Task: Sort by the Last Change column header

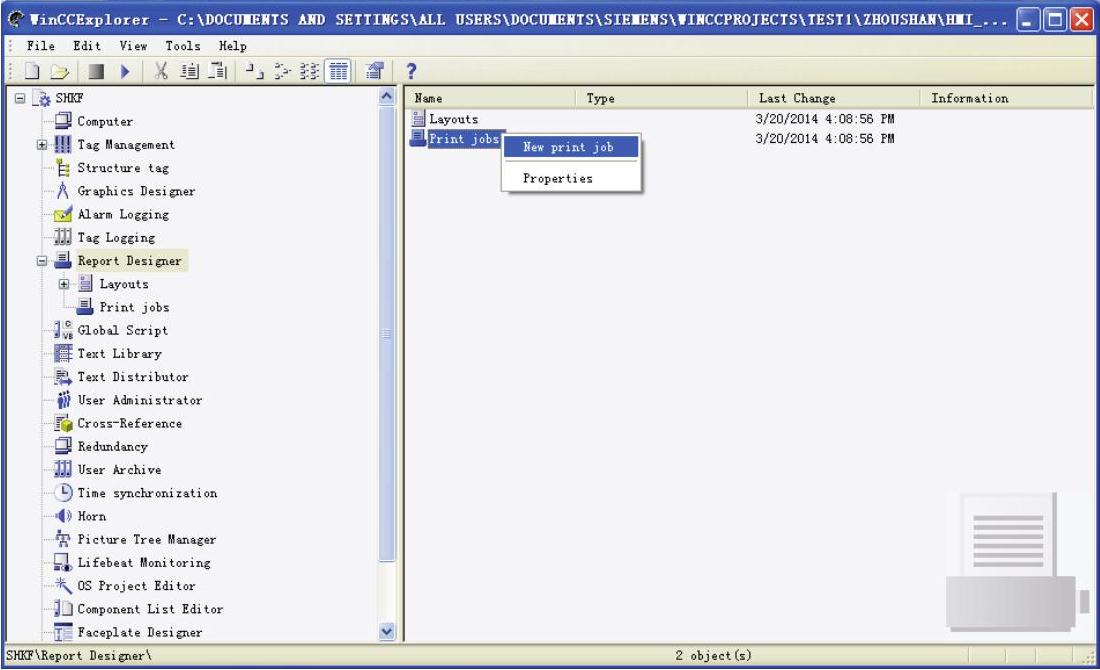Action: (x=797, y=98)
